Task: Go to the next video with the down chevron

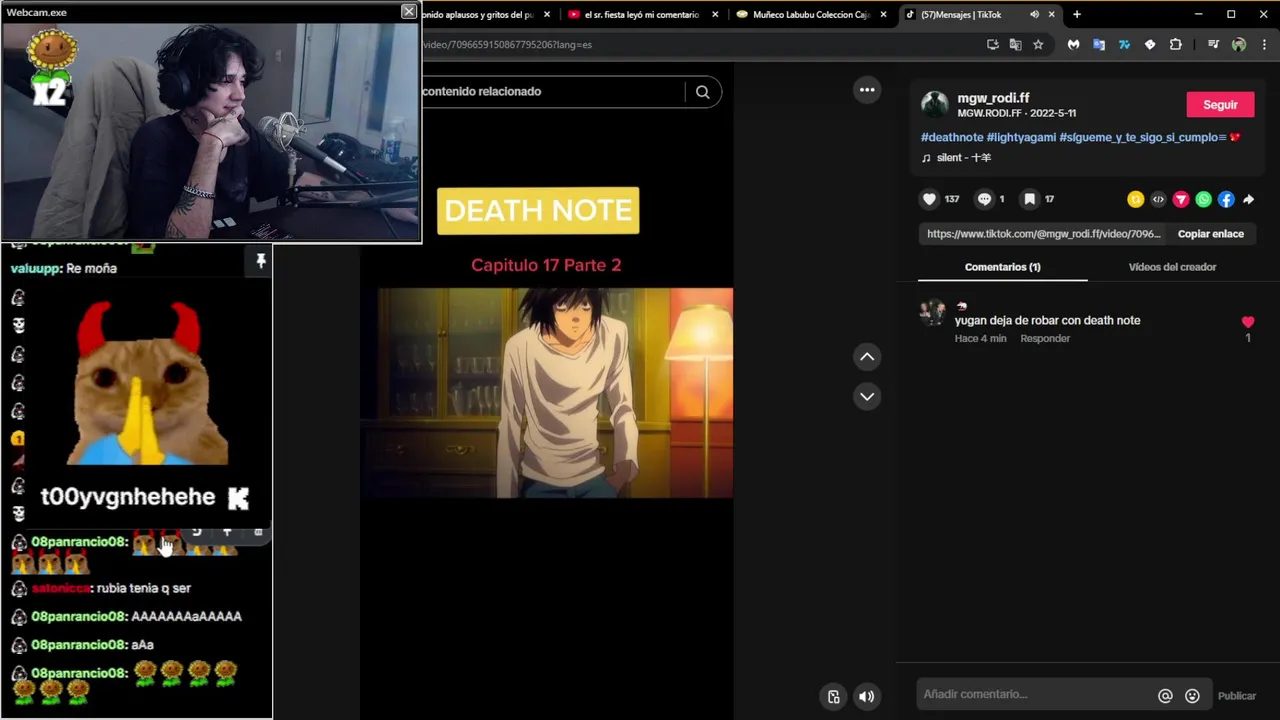Action: click(867, 396)
